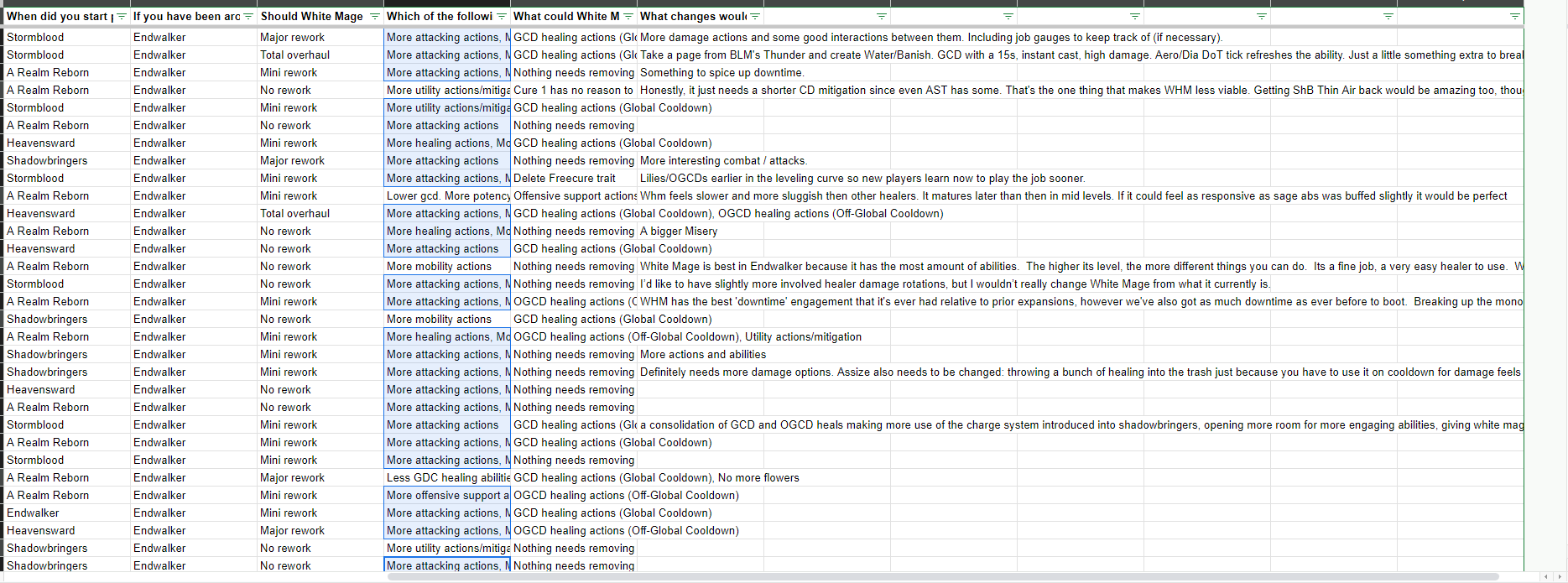
Task: Click the horizontal scrollbar thumb
Action: [x=942, y=576]
